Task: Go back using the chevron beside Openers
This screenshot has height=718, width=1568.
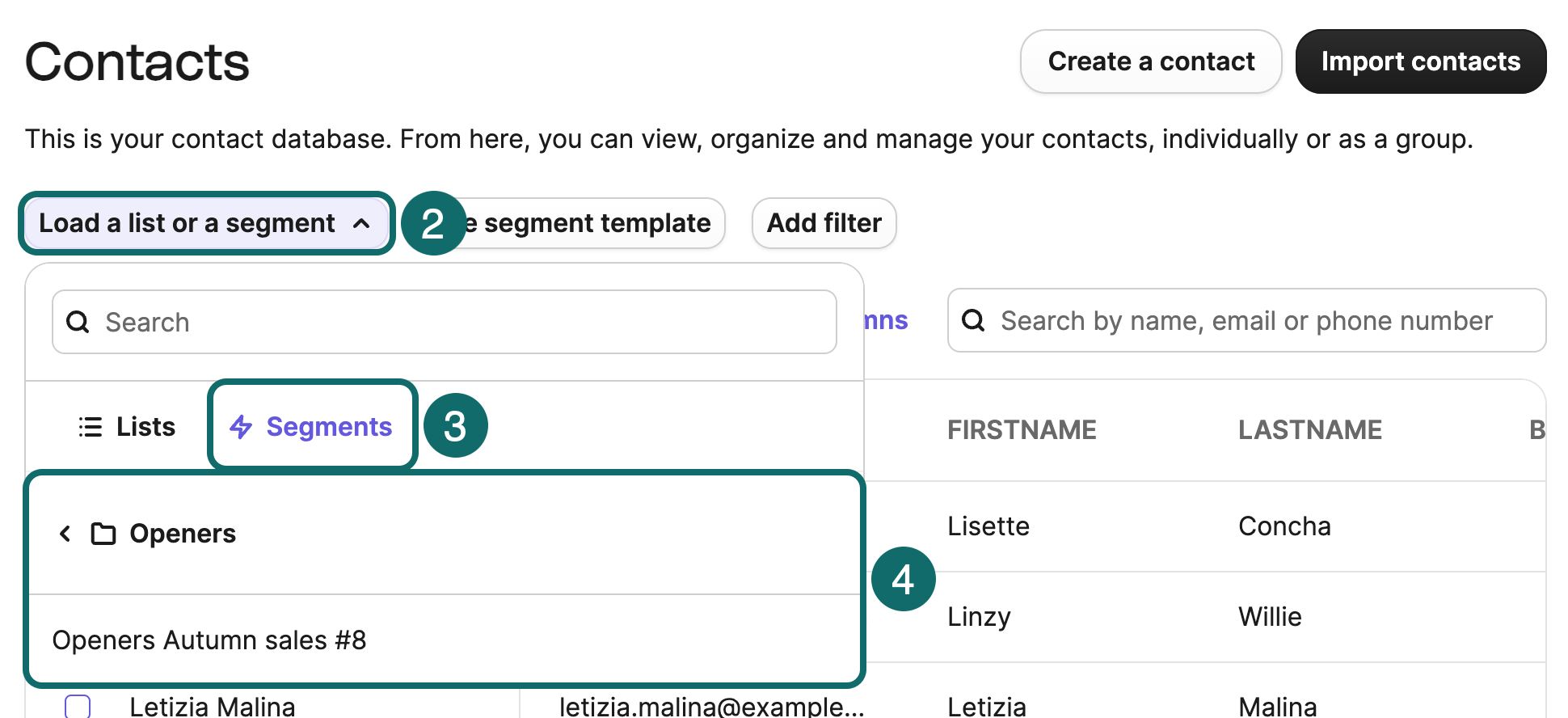Action: point(65,534)
